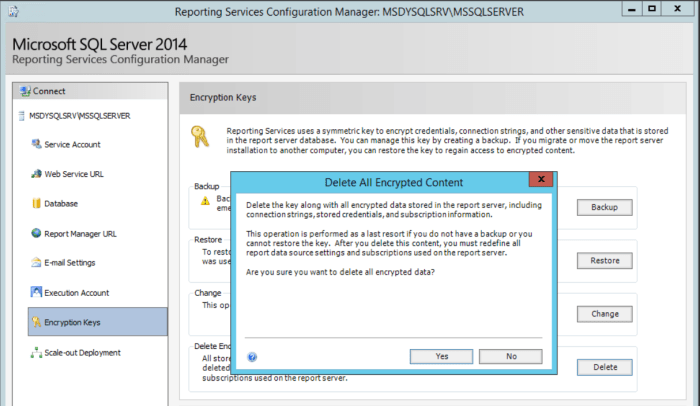Maximize the Configuration Manager window
Viewport: 700px width, 406px height.
click(652, 9)
